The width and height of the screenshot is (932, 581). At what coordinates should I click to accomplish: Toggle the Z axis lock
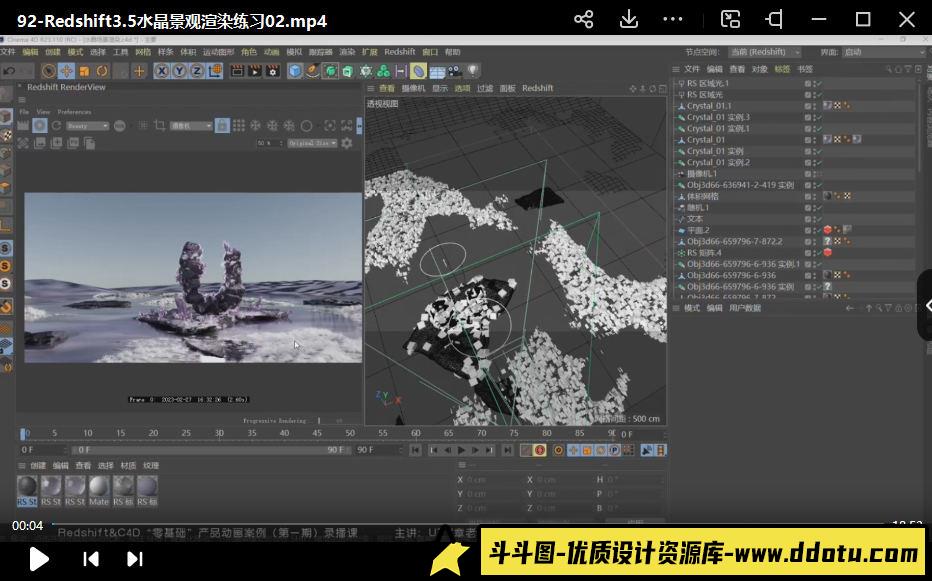coord(197,71)
